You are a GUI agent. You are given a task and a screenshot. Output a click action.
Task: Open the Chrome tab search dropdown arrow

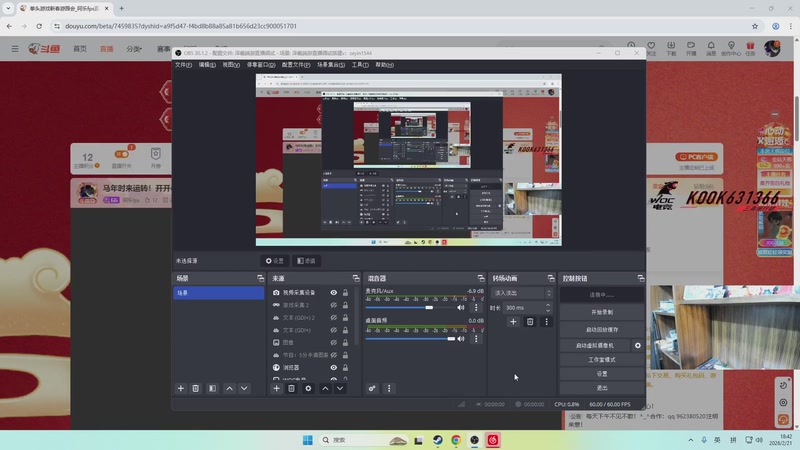coord(8,8)
